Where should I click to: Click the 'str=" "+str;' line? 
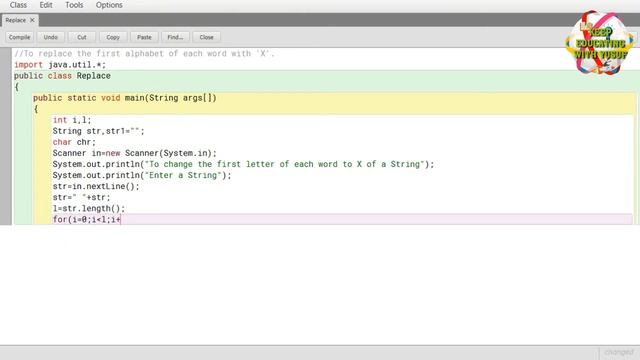[x=81, y=197]
